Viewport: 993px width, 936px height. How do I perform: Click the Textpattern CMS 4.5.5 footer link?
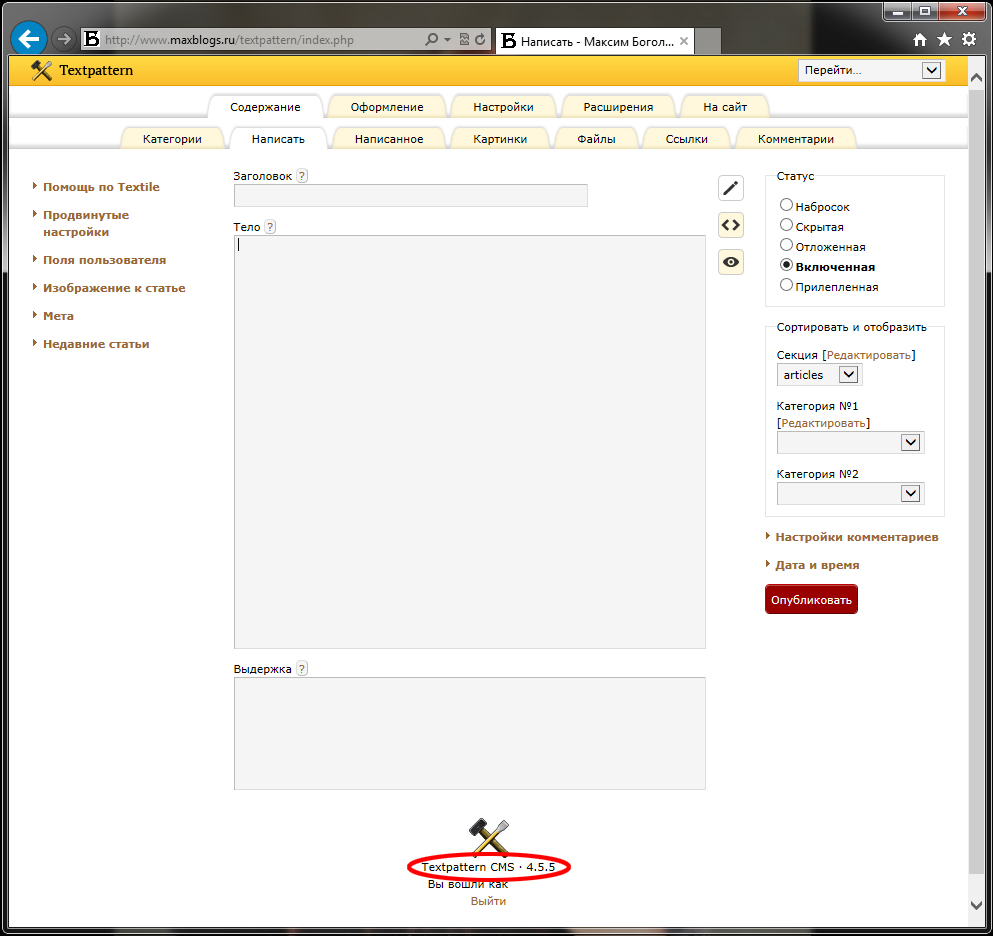[488, 867]
